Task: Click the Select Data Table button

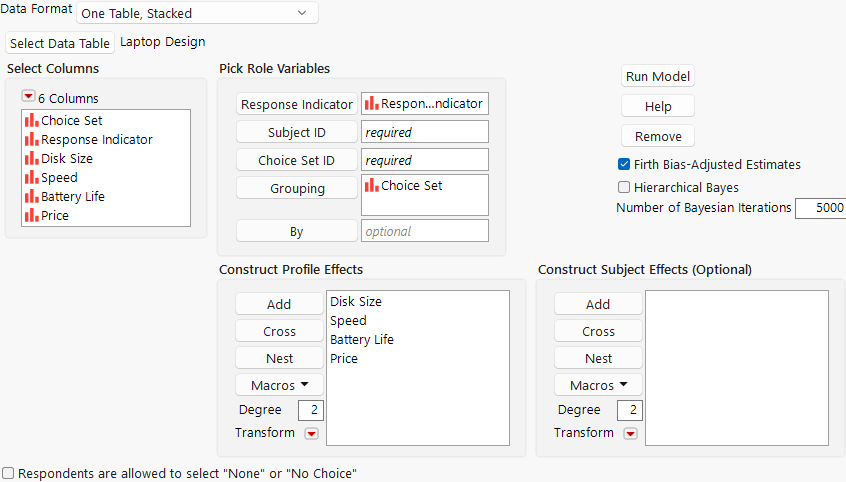Action: tap(60, 43)
